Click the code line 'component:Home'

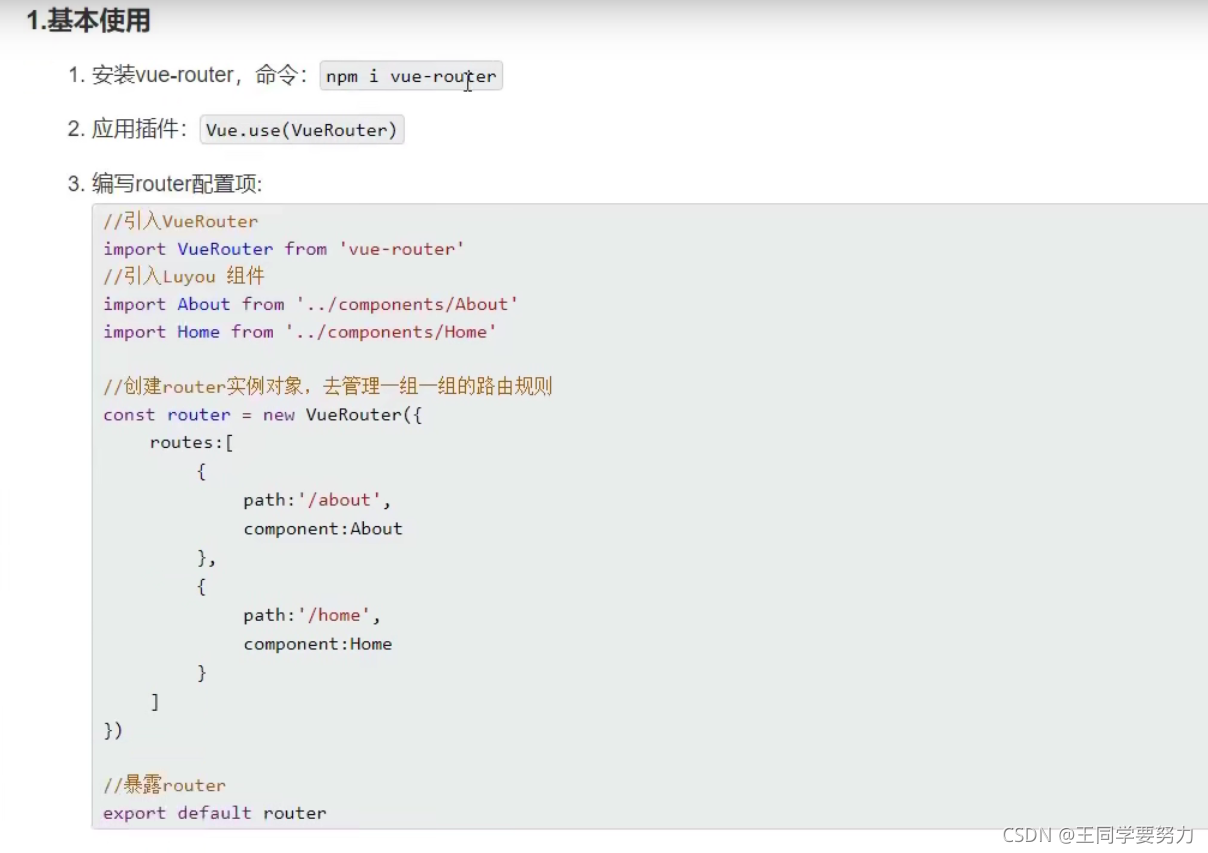pos(318,644)
